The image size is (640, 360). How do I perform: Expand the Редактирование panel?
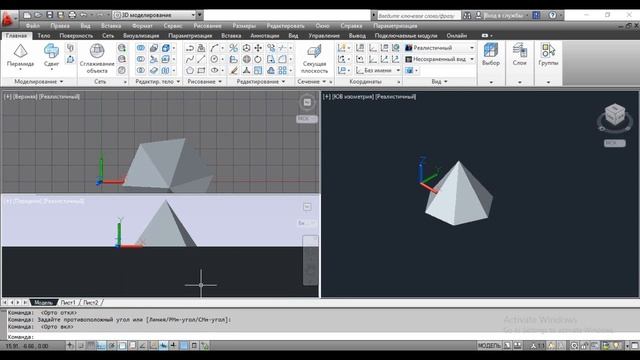[x=260, y=82]
